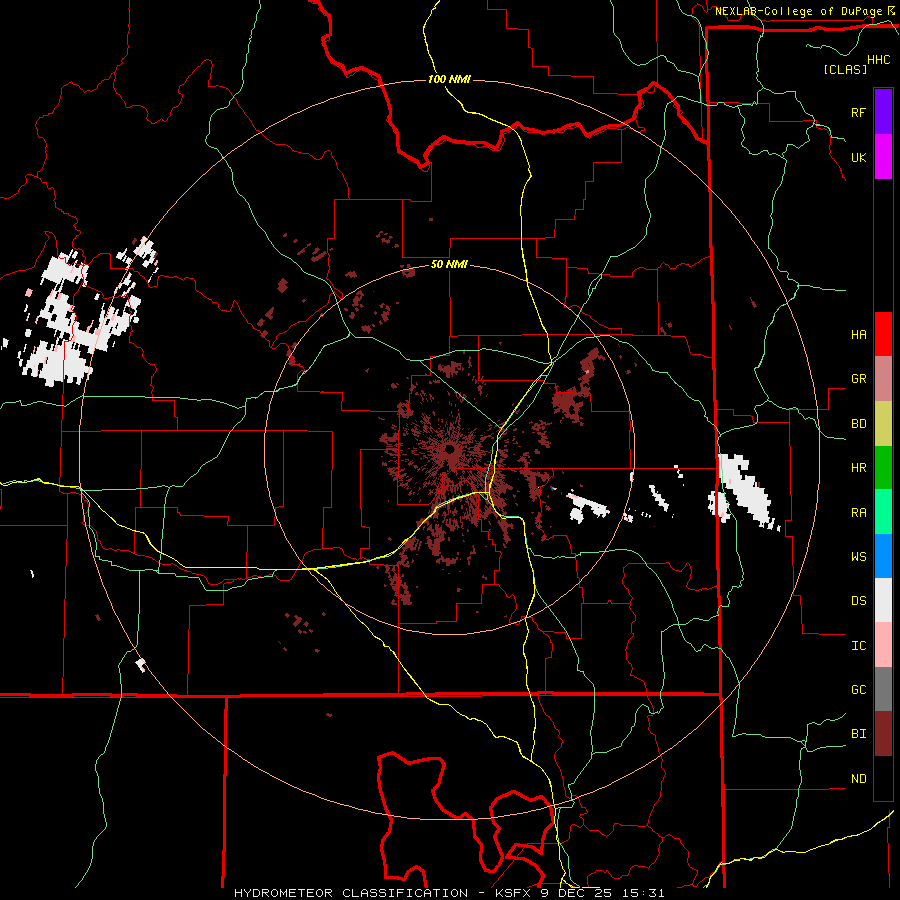Click the HR legend label
The image size is (900, 900).
click(858, 468)
